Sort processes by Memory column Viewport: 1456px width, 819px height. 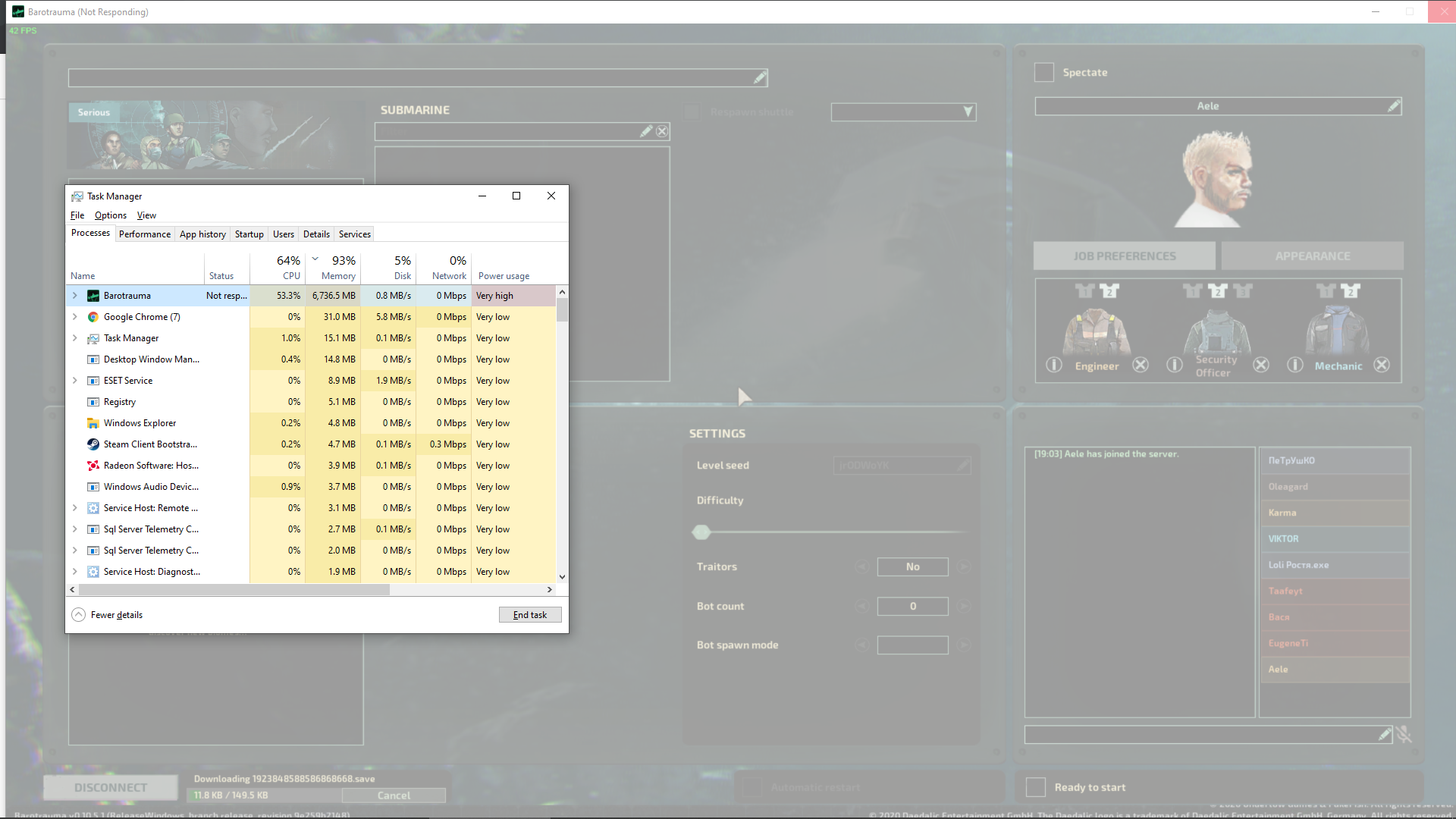coord(333,268)
